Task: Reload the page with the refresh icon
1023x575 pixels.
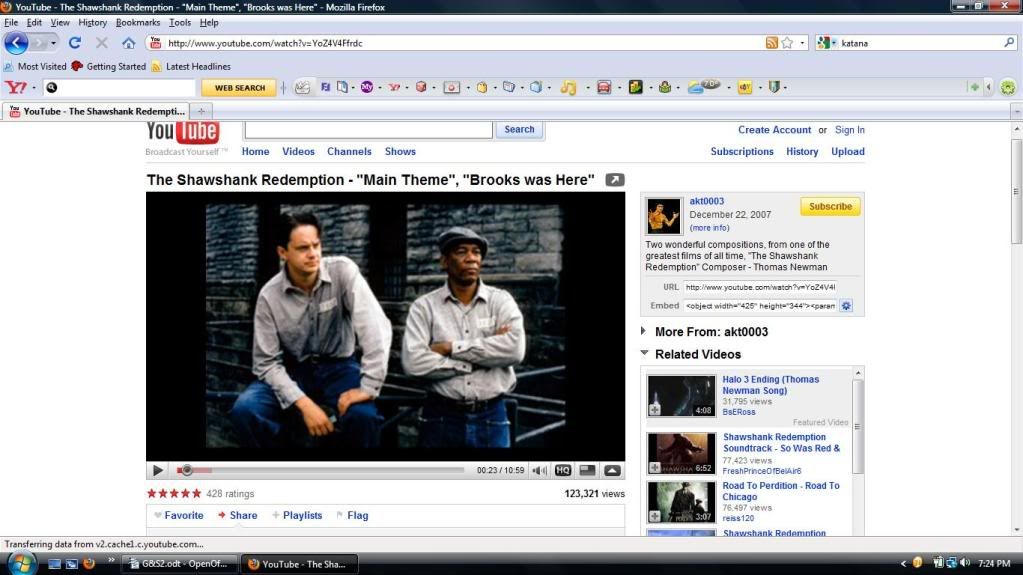Action: click(75, 43)
